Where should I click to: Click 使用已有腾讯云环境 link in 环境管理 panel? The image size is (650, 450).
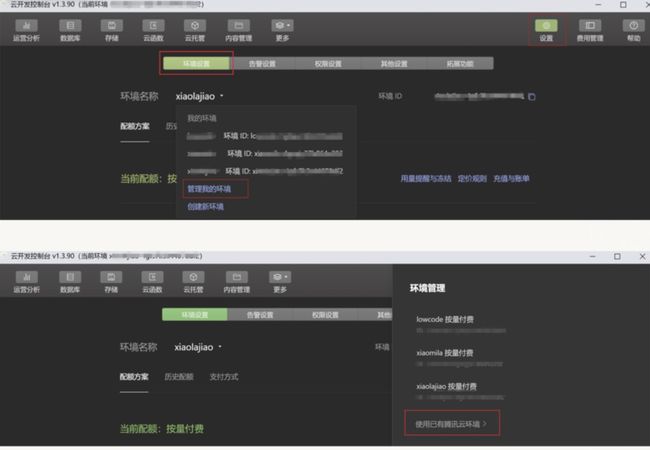coord(451,424)
